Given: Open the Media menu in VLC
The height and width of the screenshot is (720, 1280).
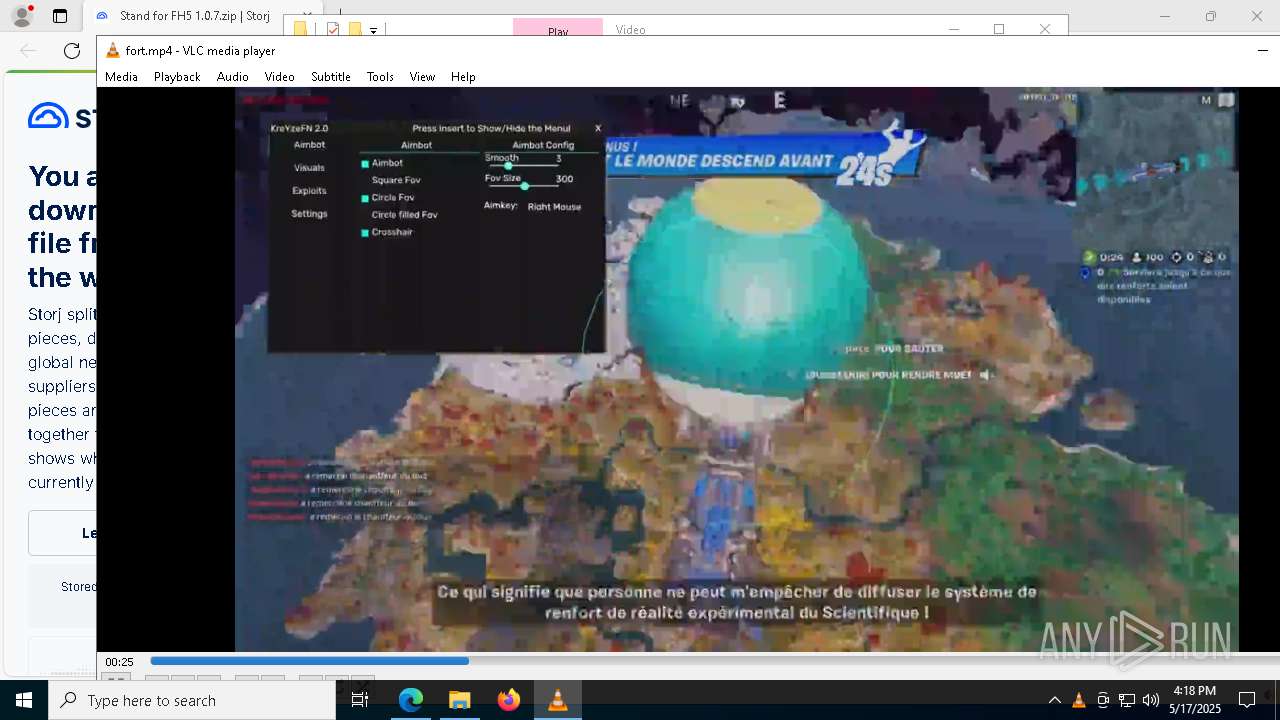Looking at the screenshot, I should tap(121, 76).
